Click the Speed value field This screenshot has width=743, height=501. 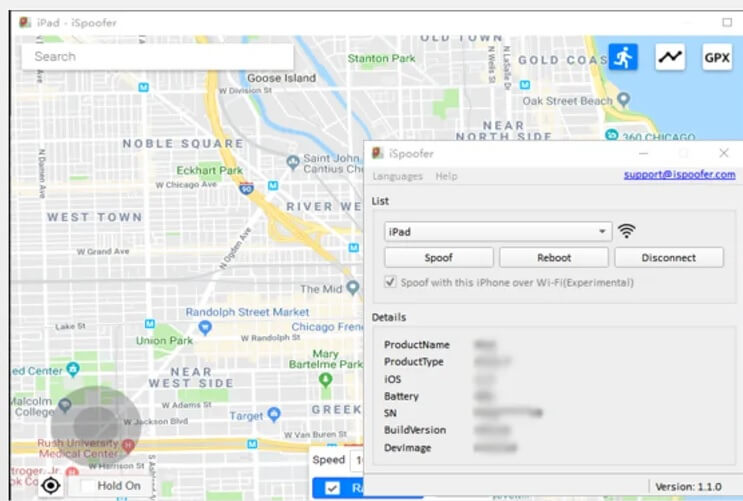pos(357,460)
